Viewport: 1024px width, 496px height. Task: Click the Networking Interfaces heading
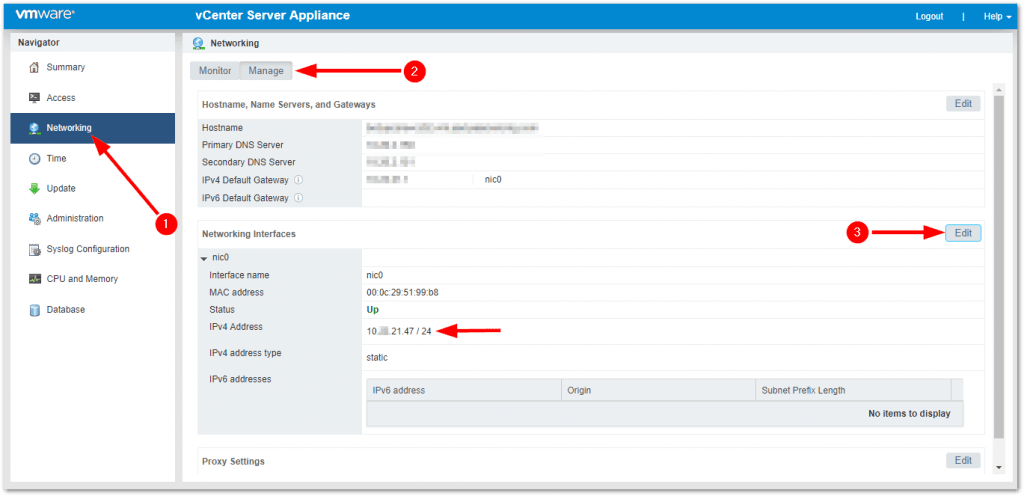[249, 234]
